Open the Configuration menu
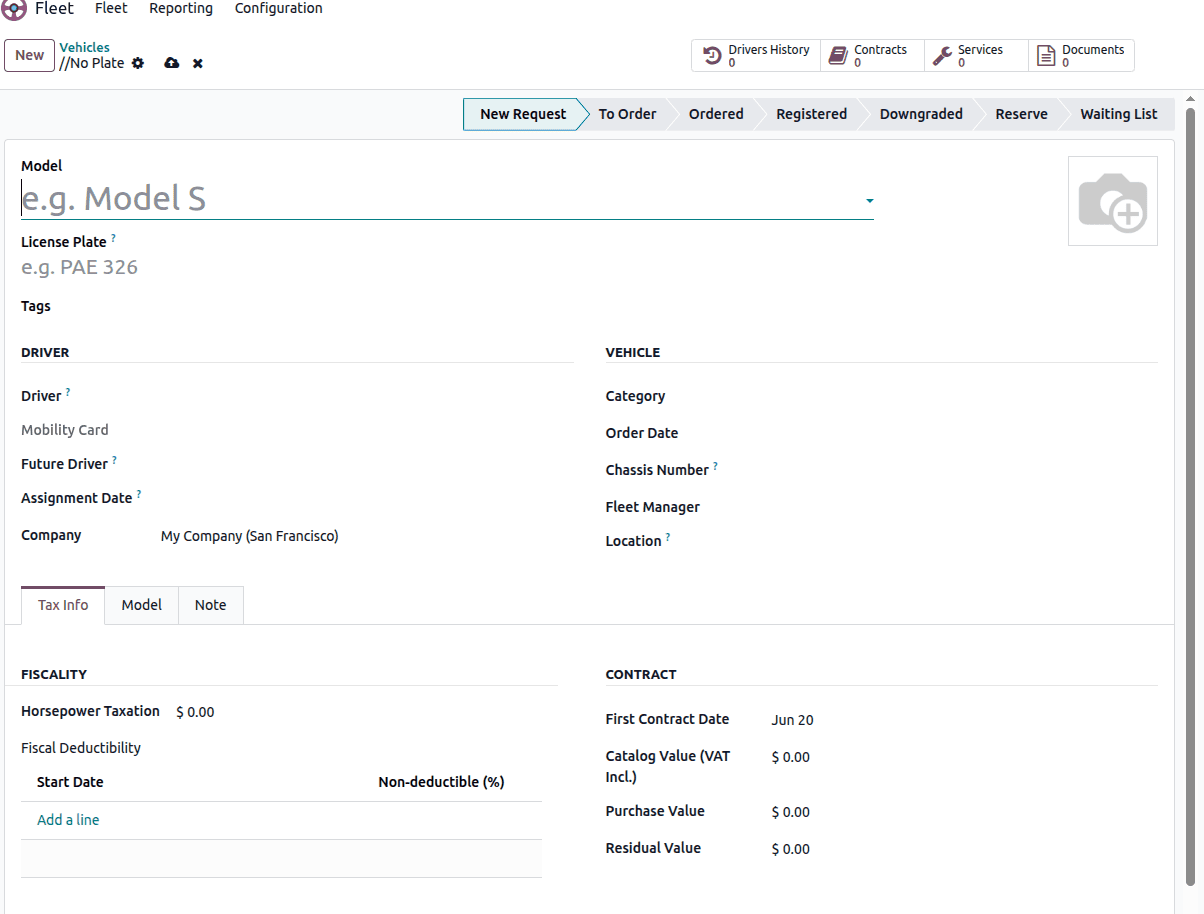 278,8
